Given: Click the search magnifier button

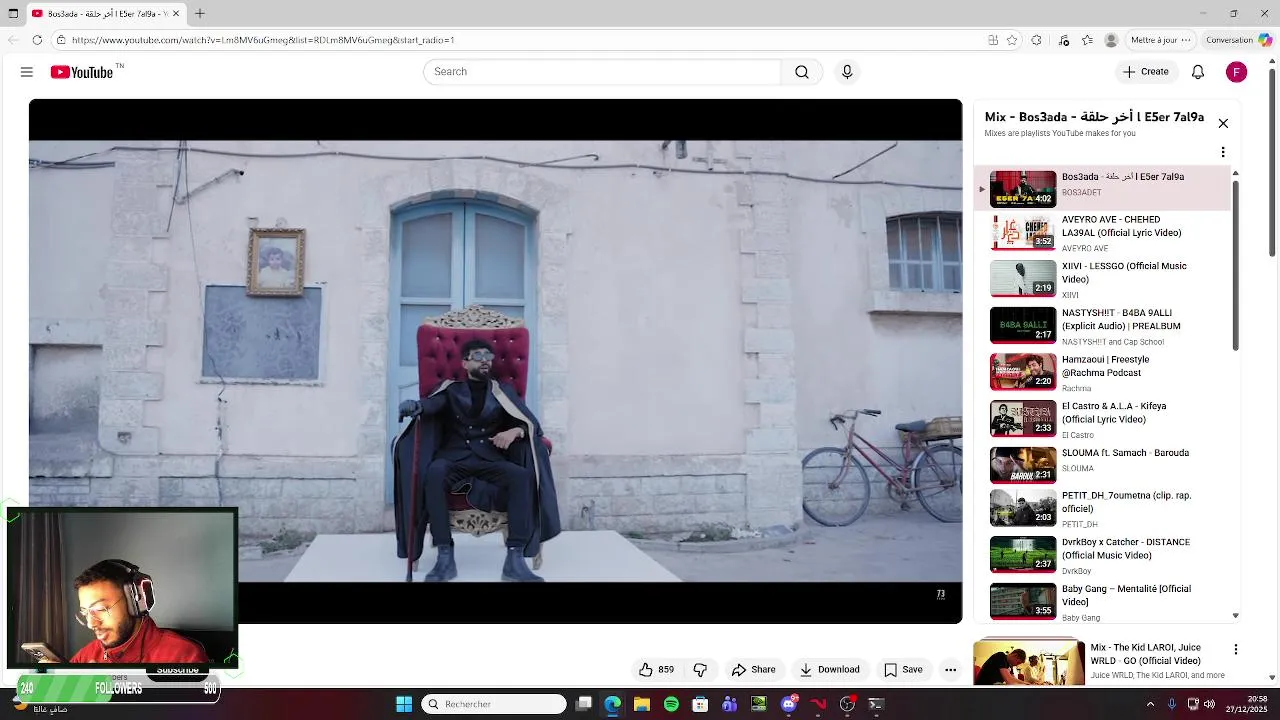Looking at the screenshot, I should [802, 72].
